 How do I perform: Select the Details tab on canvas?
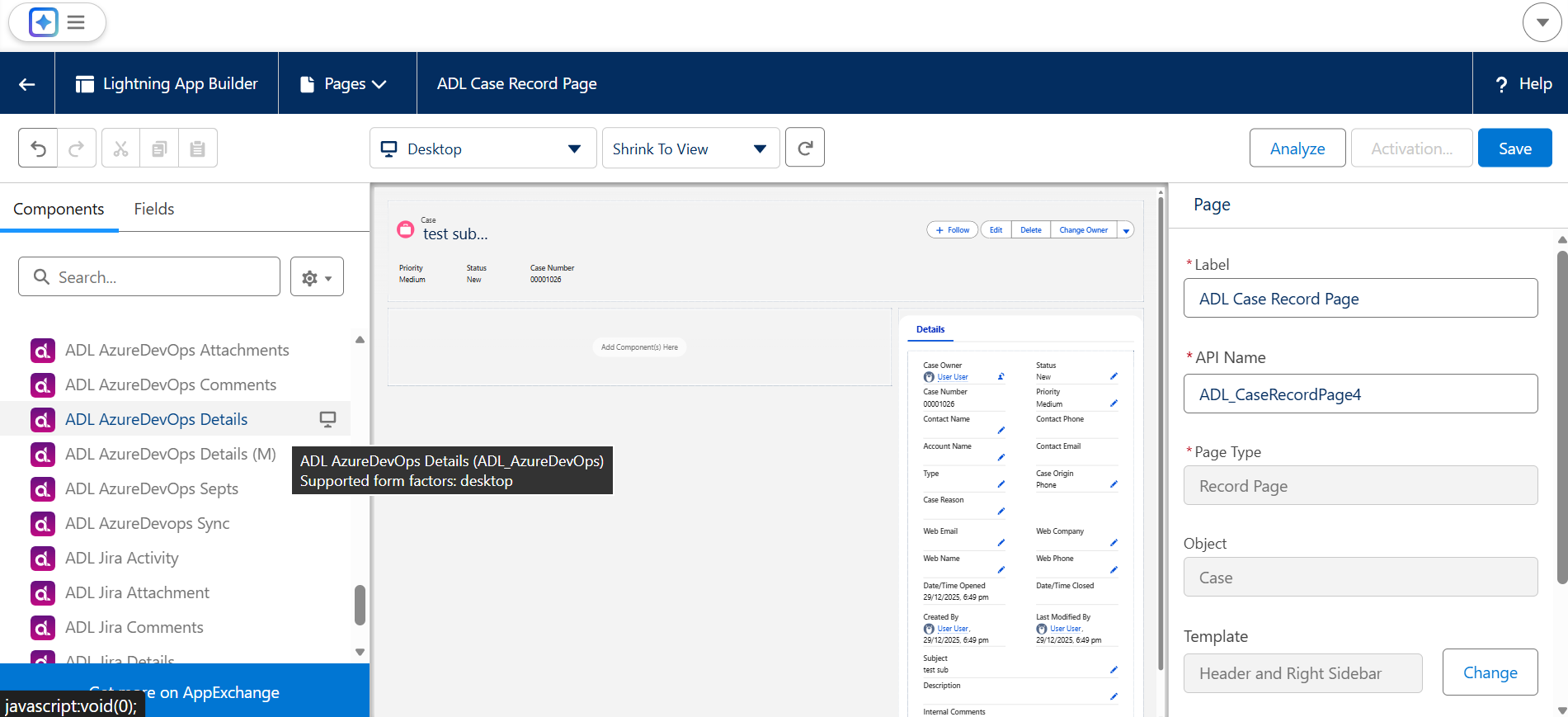930,329
